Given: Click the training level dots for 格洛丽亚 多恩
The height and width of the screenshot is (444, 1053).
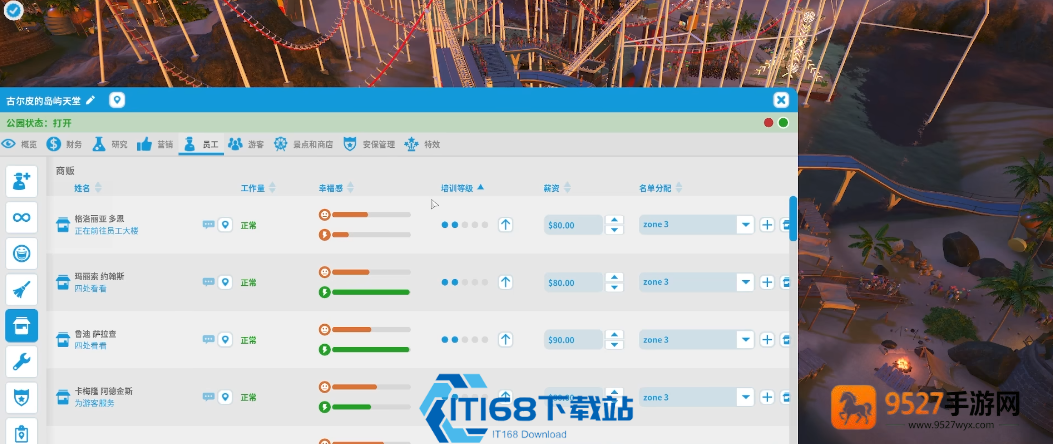Looking at the screenshot, I should coord(465,225).
